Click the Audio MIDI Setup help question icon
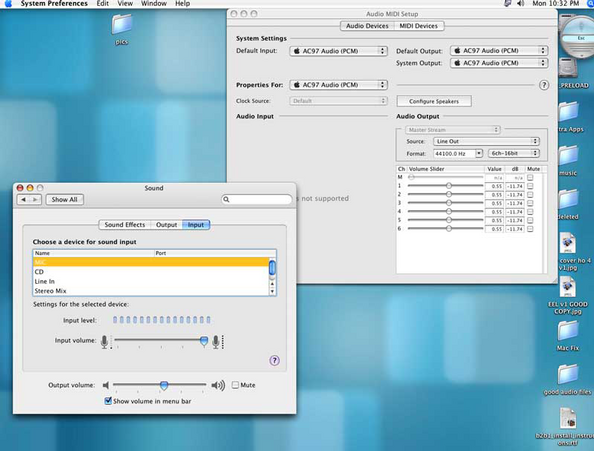Image resolution: width=594 pixels, height=451 pixels. [x=544, y=85]
